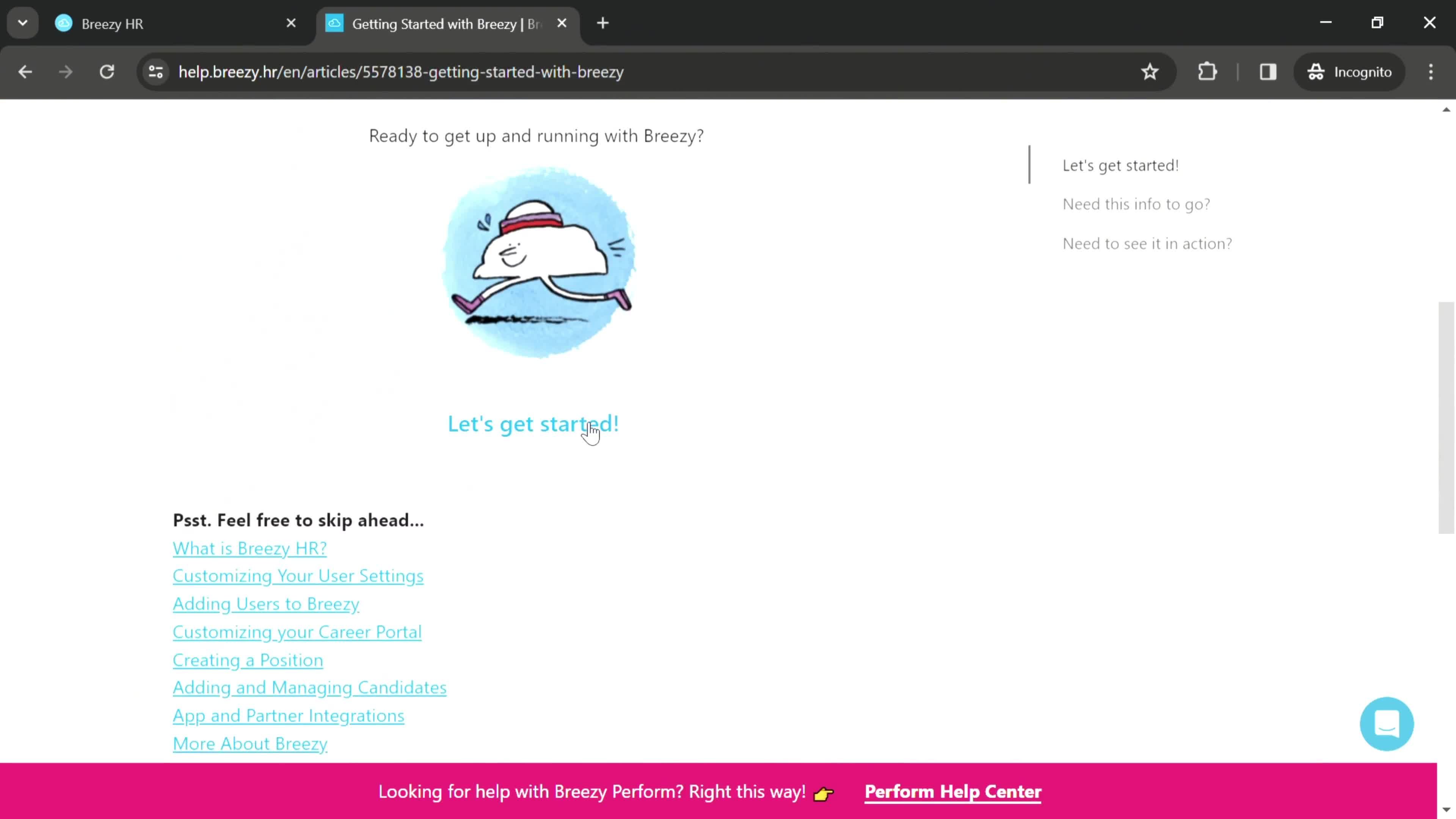Close the Breezy HR tab
The image size is (1456, 819).
291,23
